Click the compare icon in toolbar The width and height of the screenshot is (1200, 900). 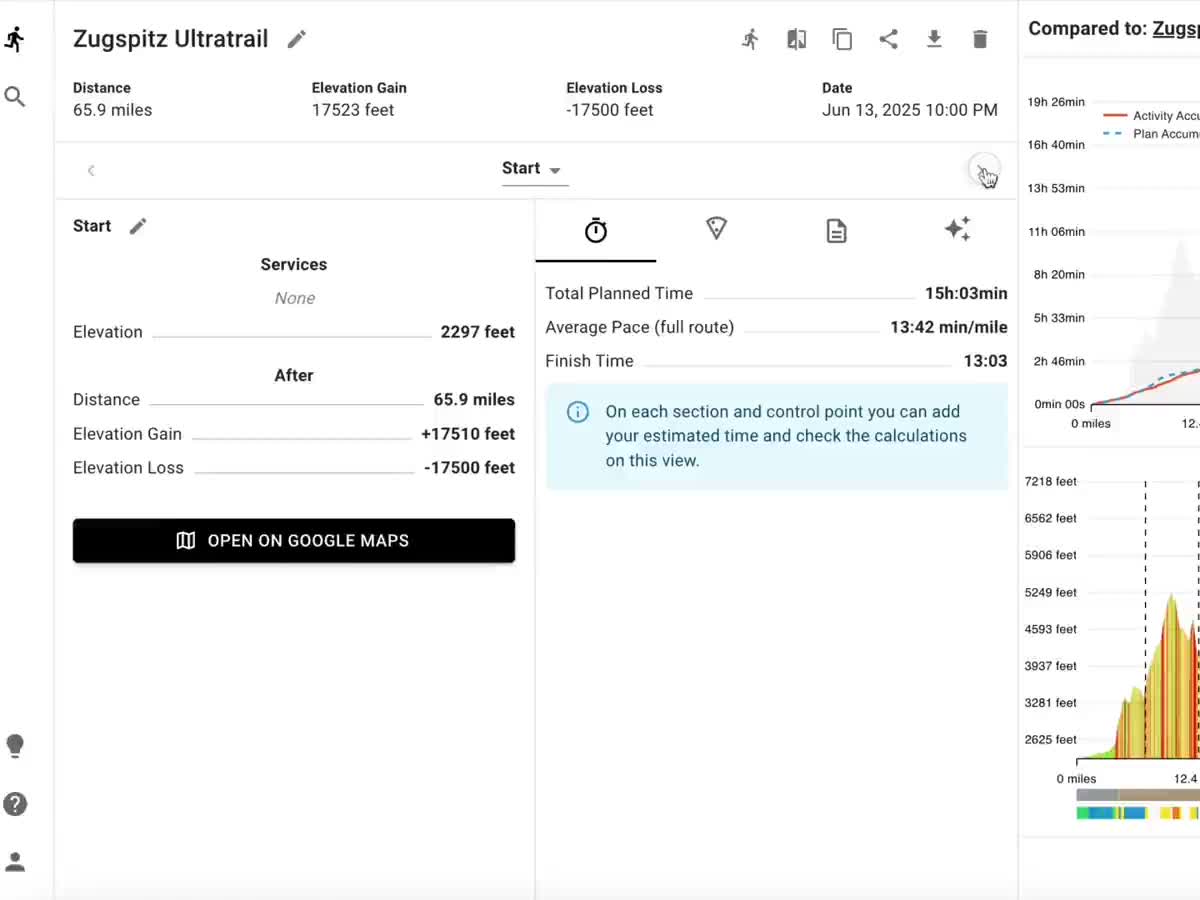coord(796,39)
